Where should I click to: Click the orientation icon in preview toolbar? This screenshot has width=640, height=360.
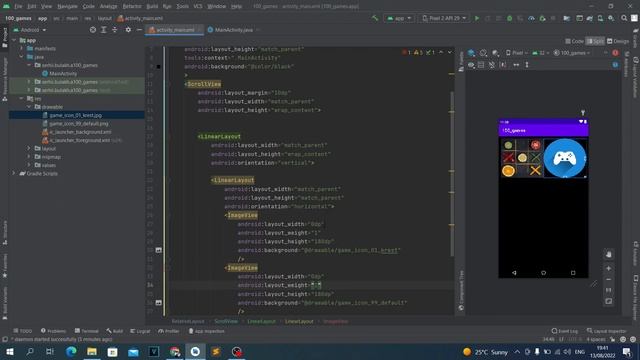click(483, 53)
